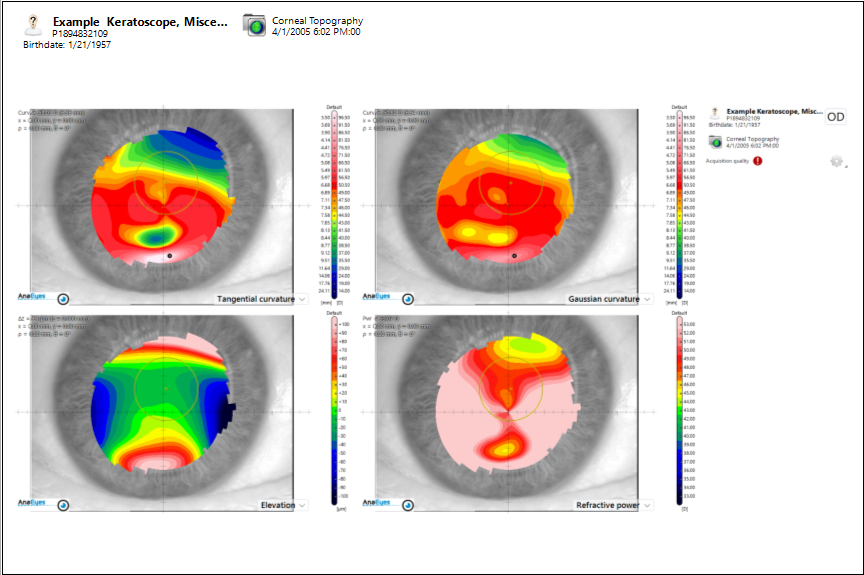Open the Tangential curvature map type dropdown
864x575 pixels.
click(302, 299)
